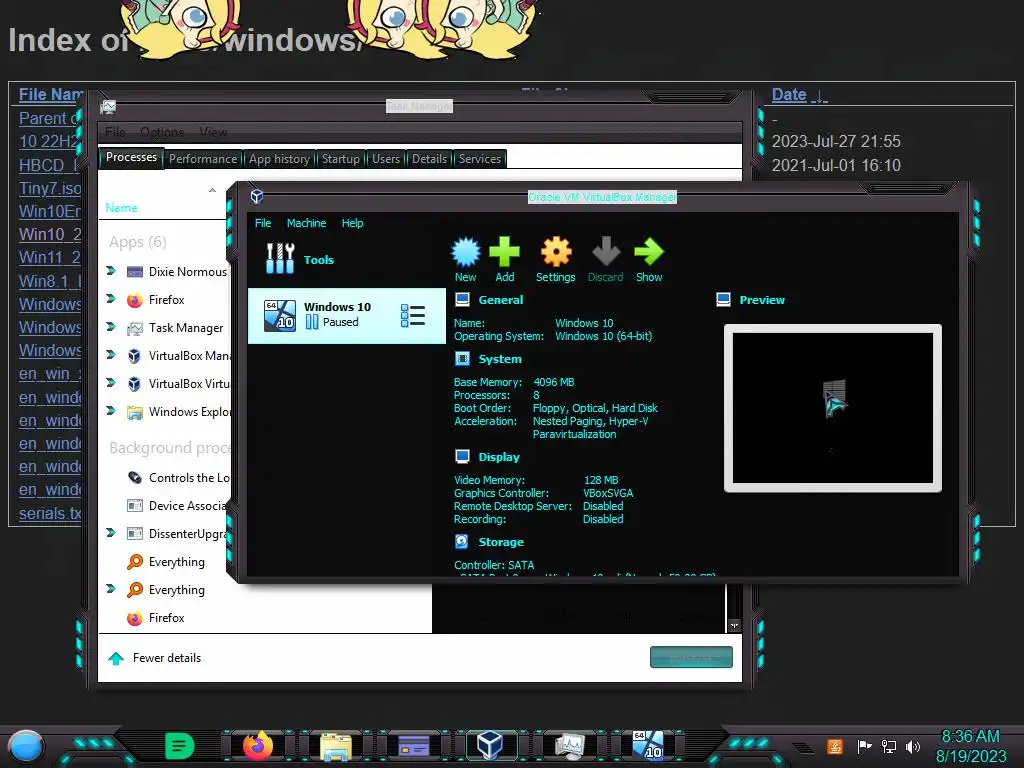
Task: Click the File Name column header link
Action: (x=51, y=95)
